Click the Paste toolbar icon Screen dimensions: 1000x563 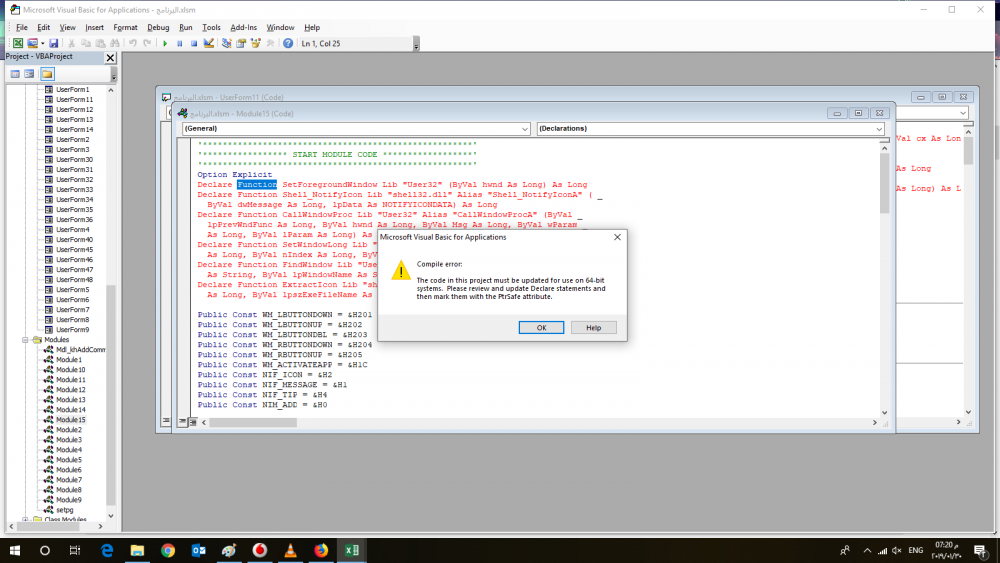pos(100,43)
